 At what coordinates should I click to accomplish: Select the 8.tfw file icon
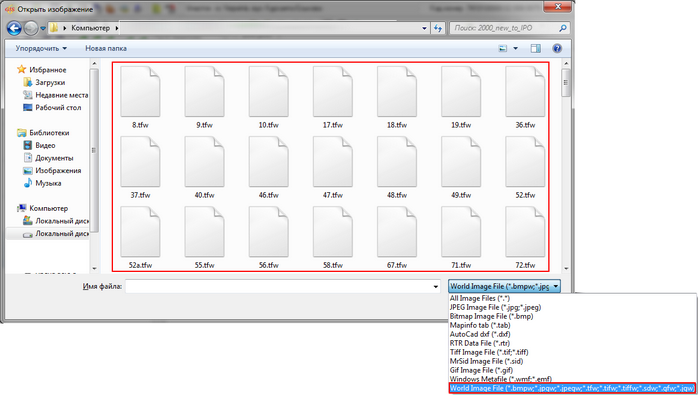(x=140, y=92)
